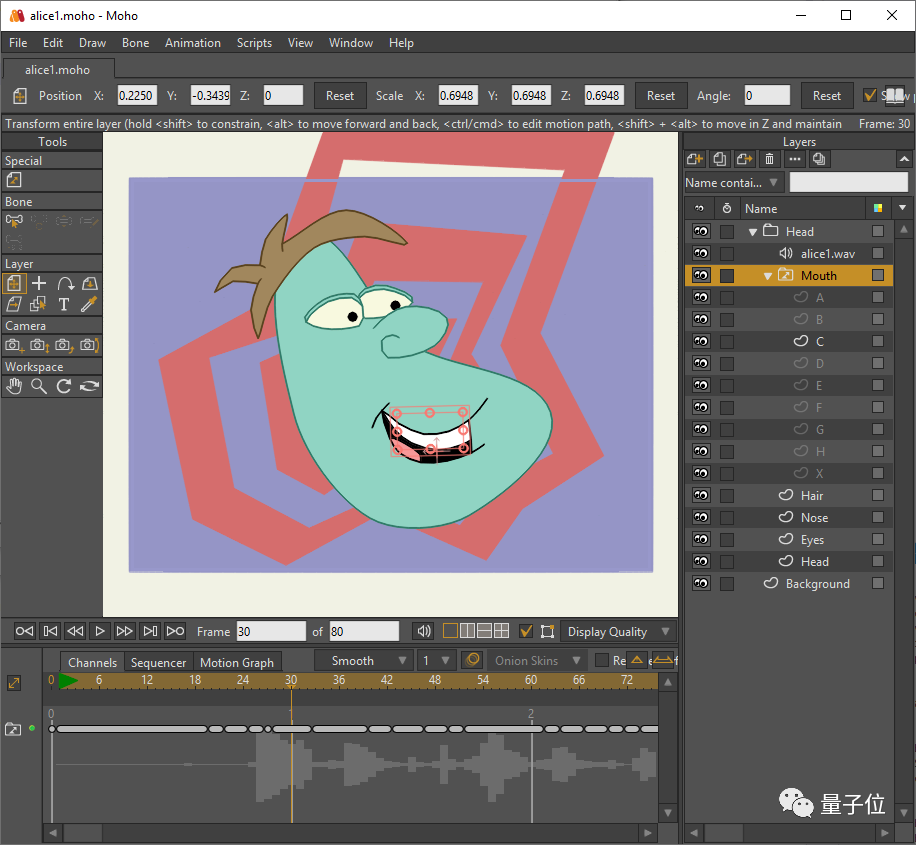Switch to the Motion Graph tab
This screenshot has width=916, height=845.
point(237,663)
